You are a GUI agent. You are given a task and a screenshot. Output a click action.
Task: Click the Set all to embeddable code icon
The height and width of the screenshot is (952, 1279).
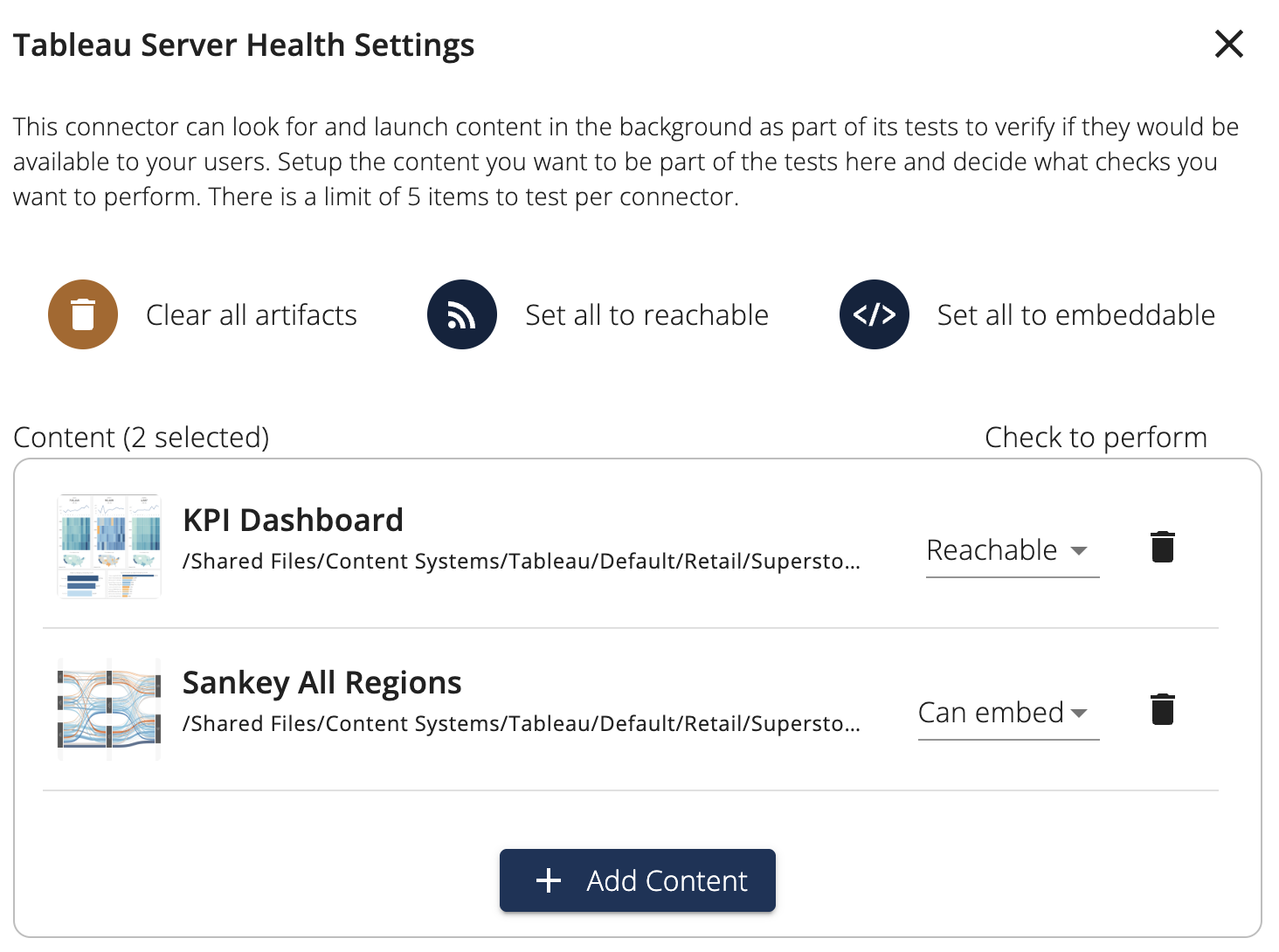click(x=874, y=314)
